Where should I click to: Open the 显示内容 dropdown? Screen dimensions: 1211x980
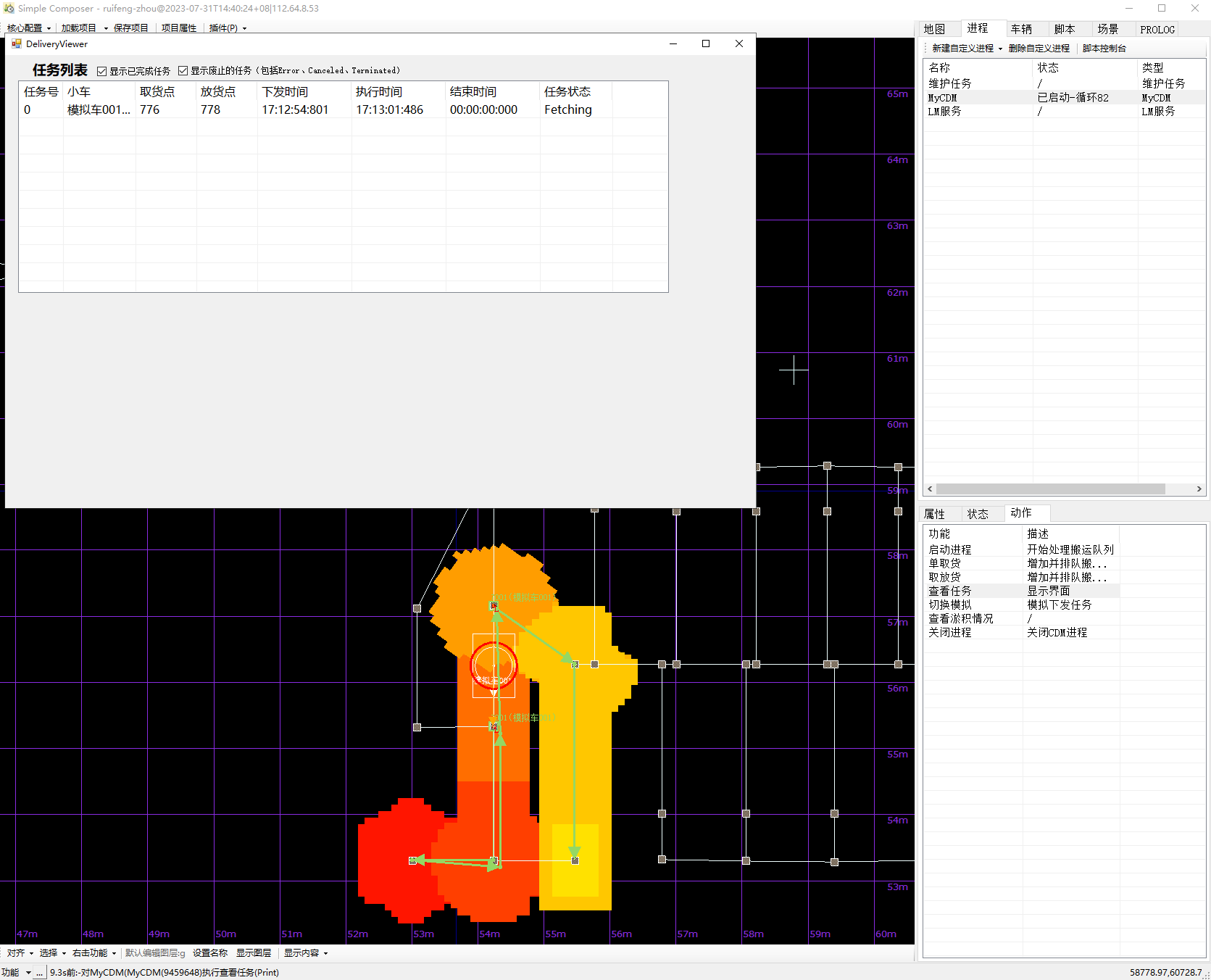[305, 953]
